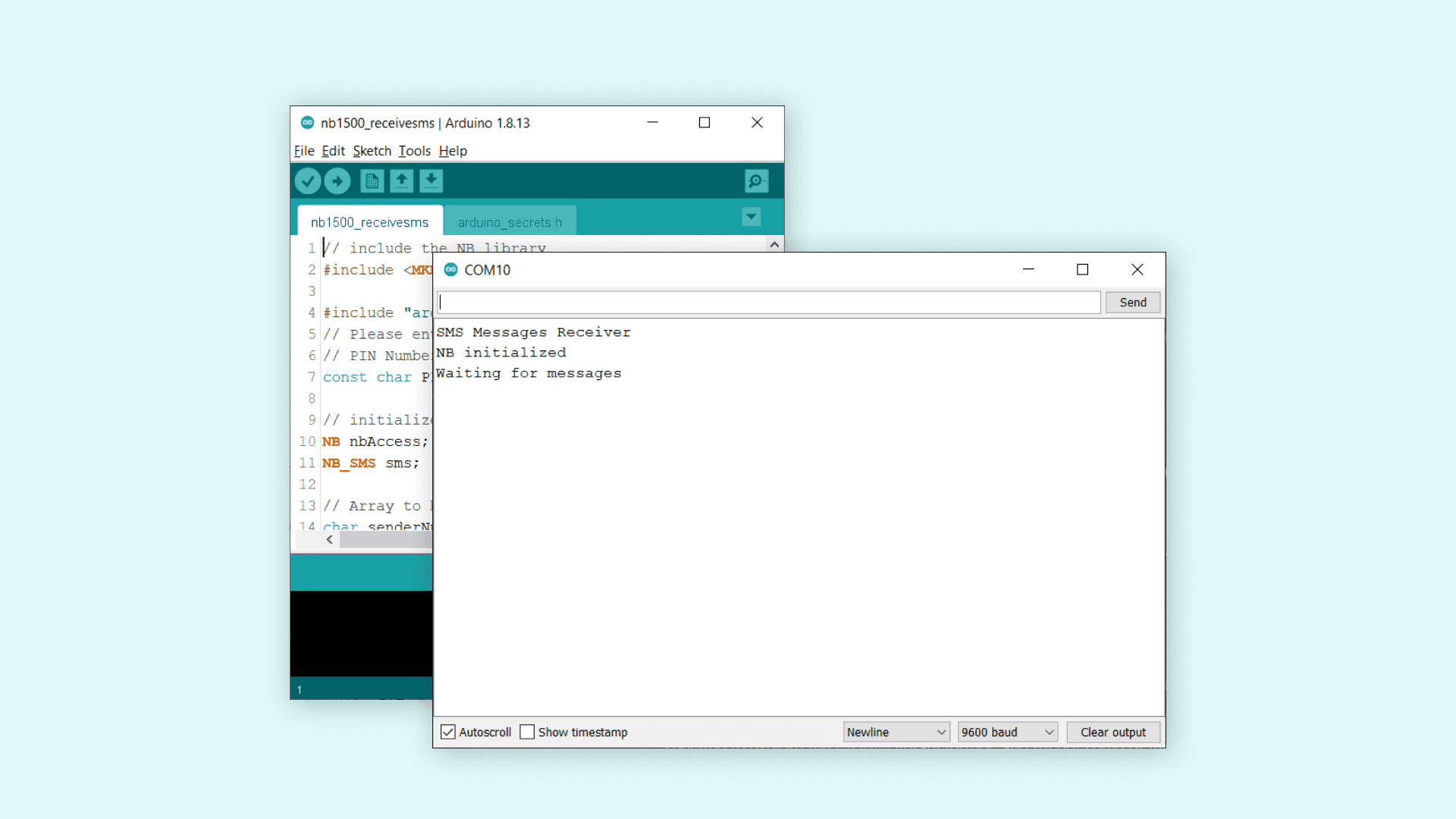Open the 9600 baud rate dropdown

coord(1007,732)
